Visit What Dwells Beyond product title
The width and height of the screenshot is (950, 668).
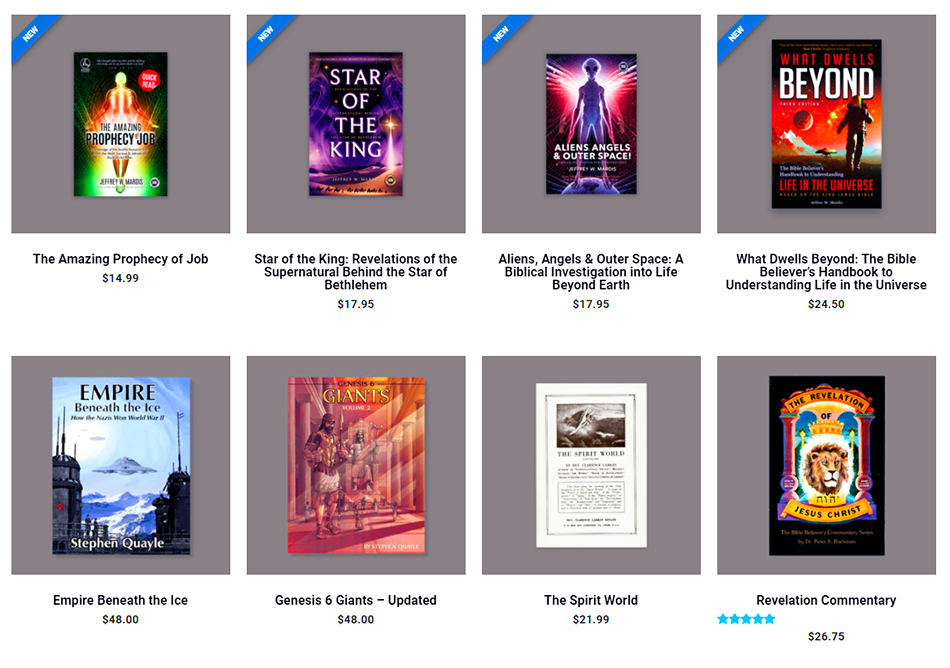click(826, 272)
